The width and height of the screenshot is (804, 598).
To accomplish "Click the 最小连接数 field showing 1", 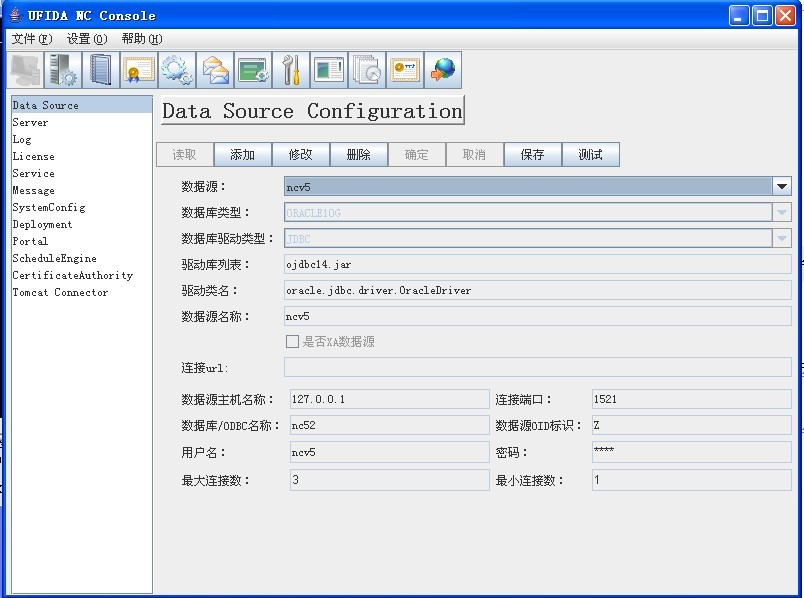I will [691, 480].
